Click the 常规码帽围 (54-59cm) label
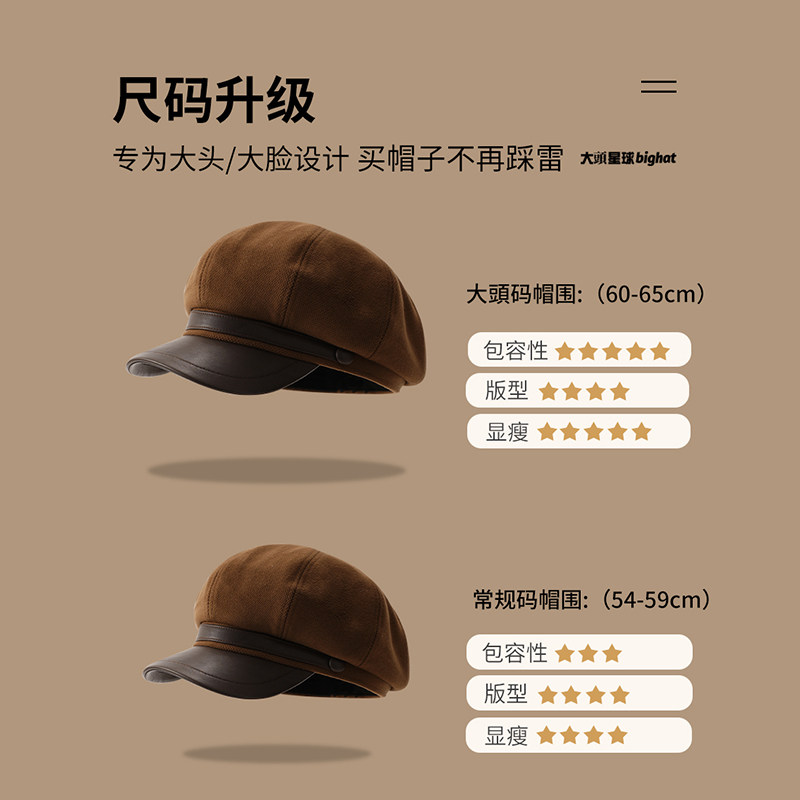800x800 pixels. click(x=592, y=599)
